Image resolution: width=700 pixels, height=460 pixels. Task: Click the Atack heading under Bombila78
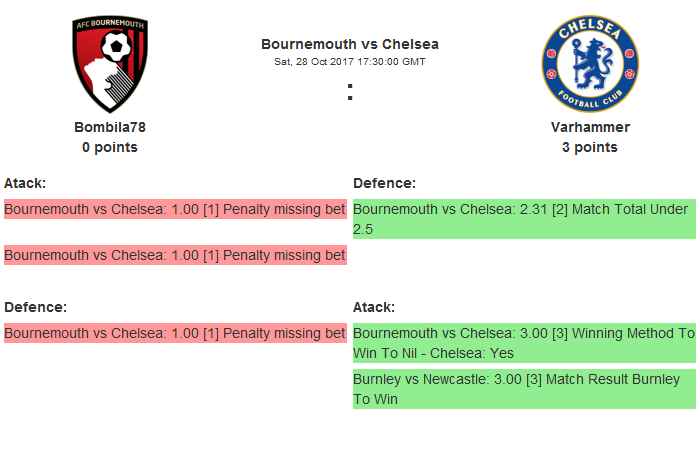(x=25, y=183)
